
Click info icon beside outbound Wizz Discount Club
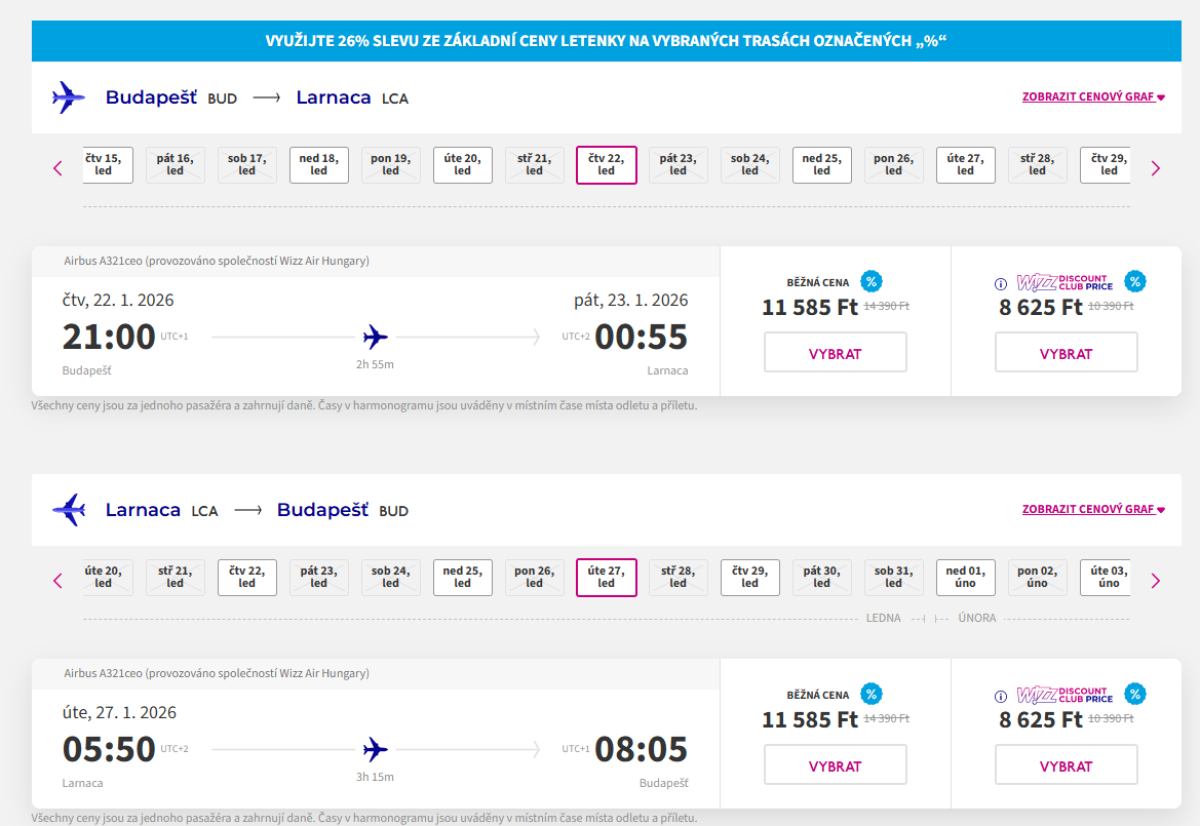coord(1001,284)
